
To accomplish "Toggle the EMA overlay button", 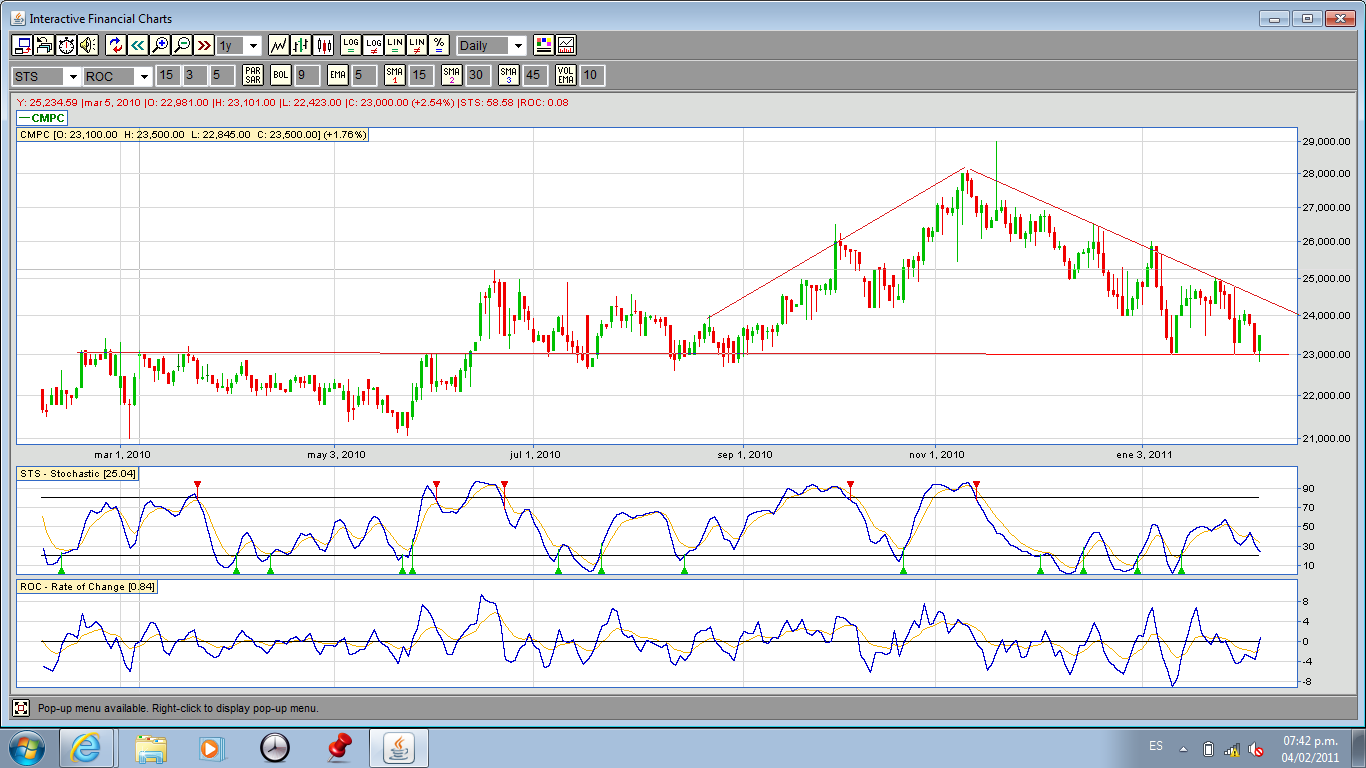I will [x=337, y=75].
